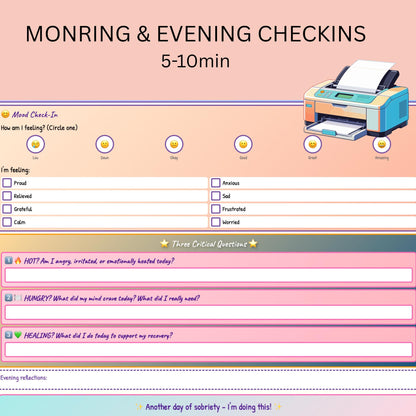Check the Calm checkbox
416x416 pixels.
tap(7, 222)
